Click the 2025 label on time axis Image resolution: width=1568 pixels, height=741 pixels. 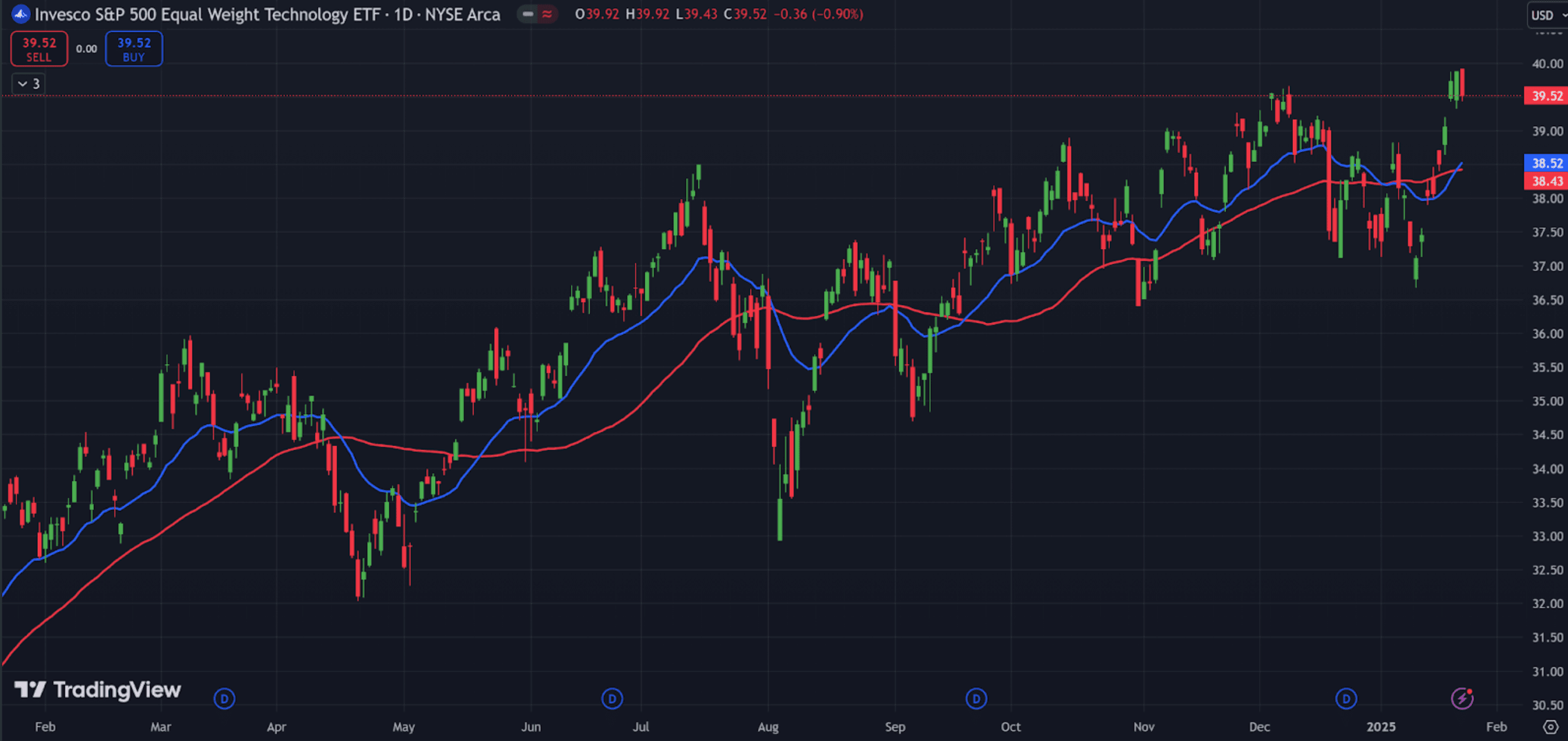pyautogui.click(x=1380, y=726)
